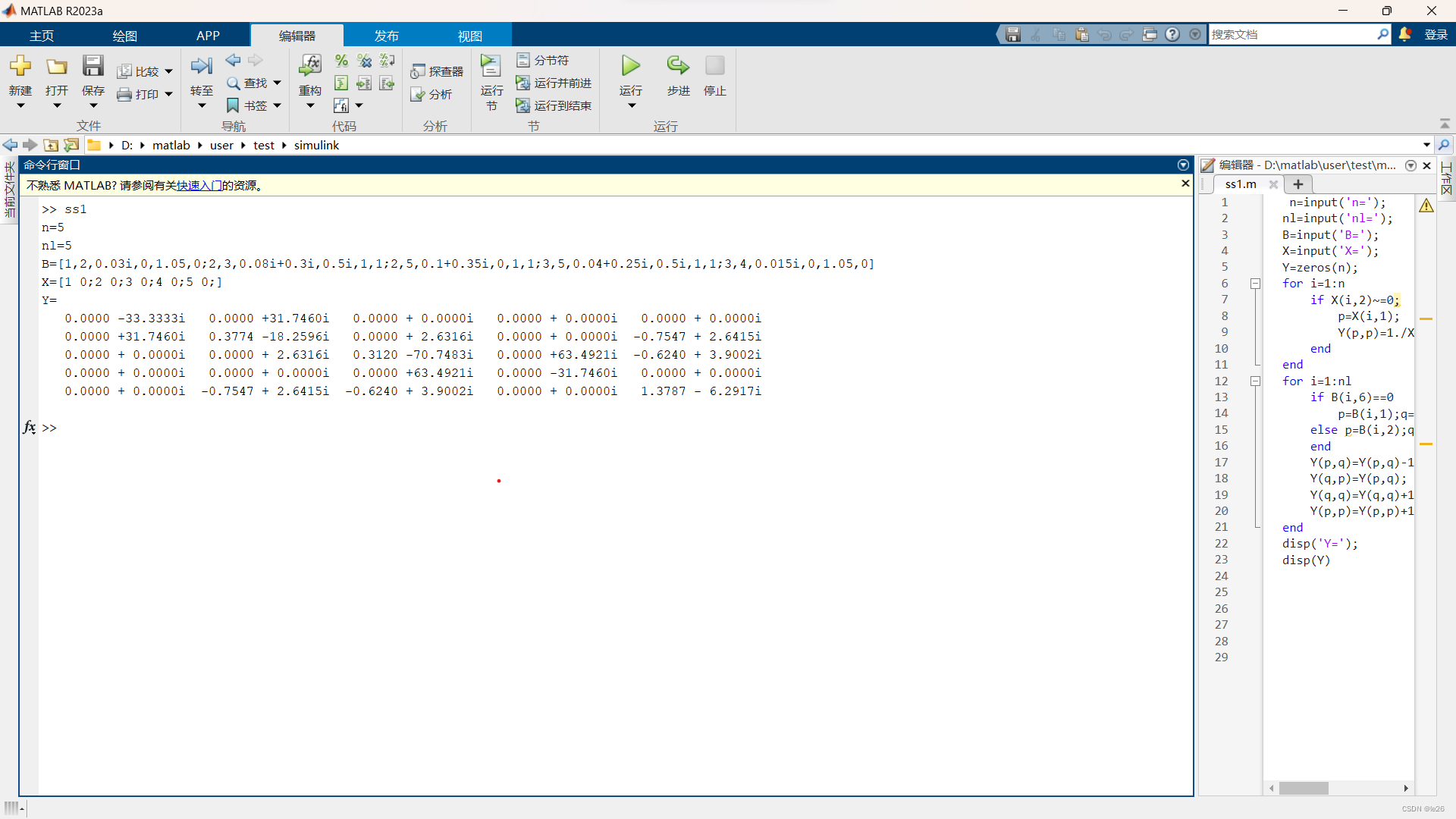Click the increase indent icon

364,83
